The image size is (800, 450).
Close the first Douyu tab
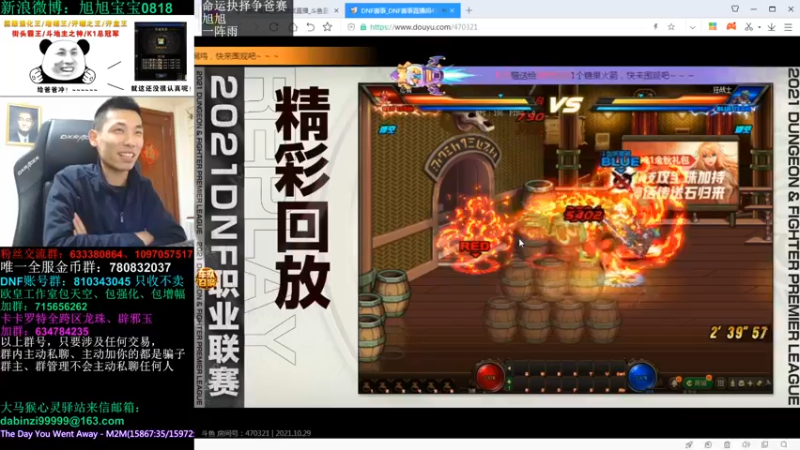tap(336, 10)
